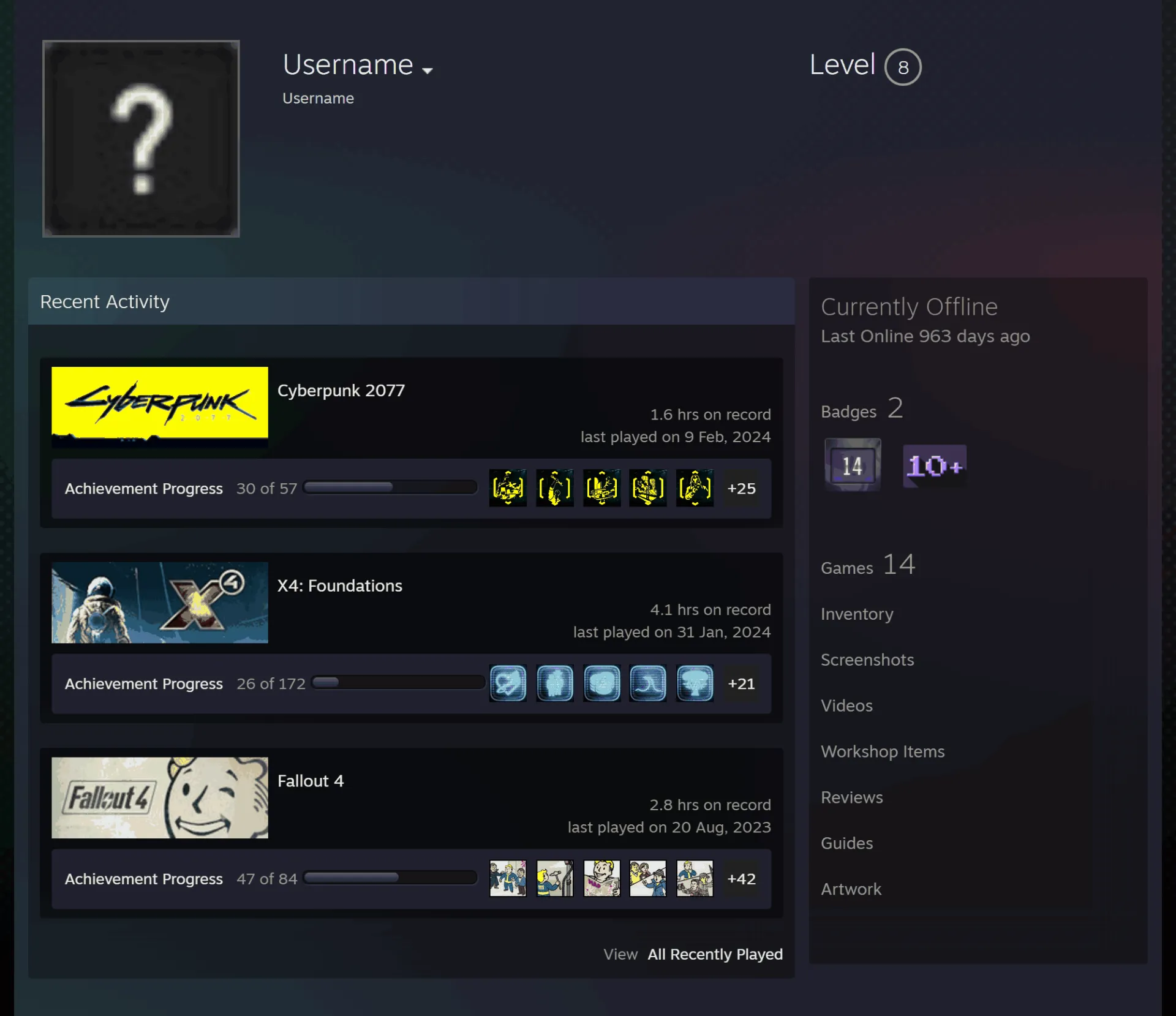1176x1016 pixels.
Task: Select third Cyberpunk 2077 achievement icon
Action: [601, 488]
